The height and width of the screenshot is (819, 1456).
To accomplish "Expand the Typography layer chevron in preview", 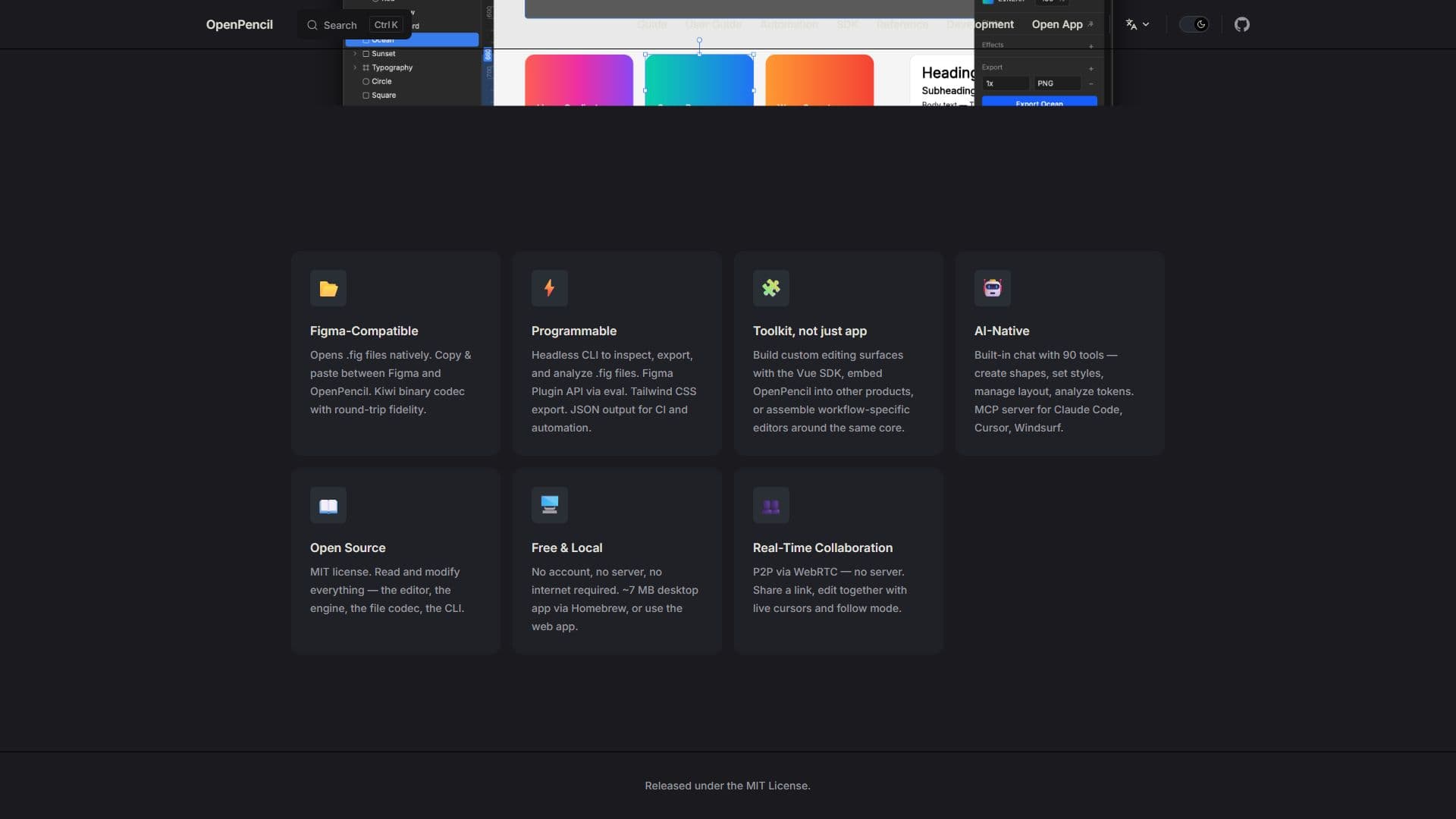I will click(x=354, y=67).
